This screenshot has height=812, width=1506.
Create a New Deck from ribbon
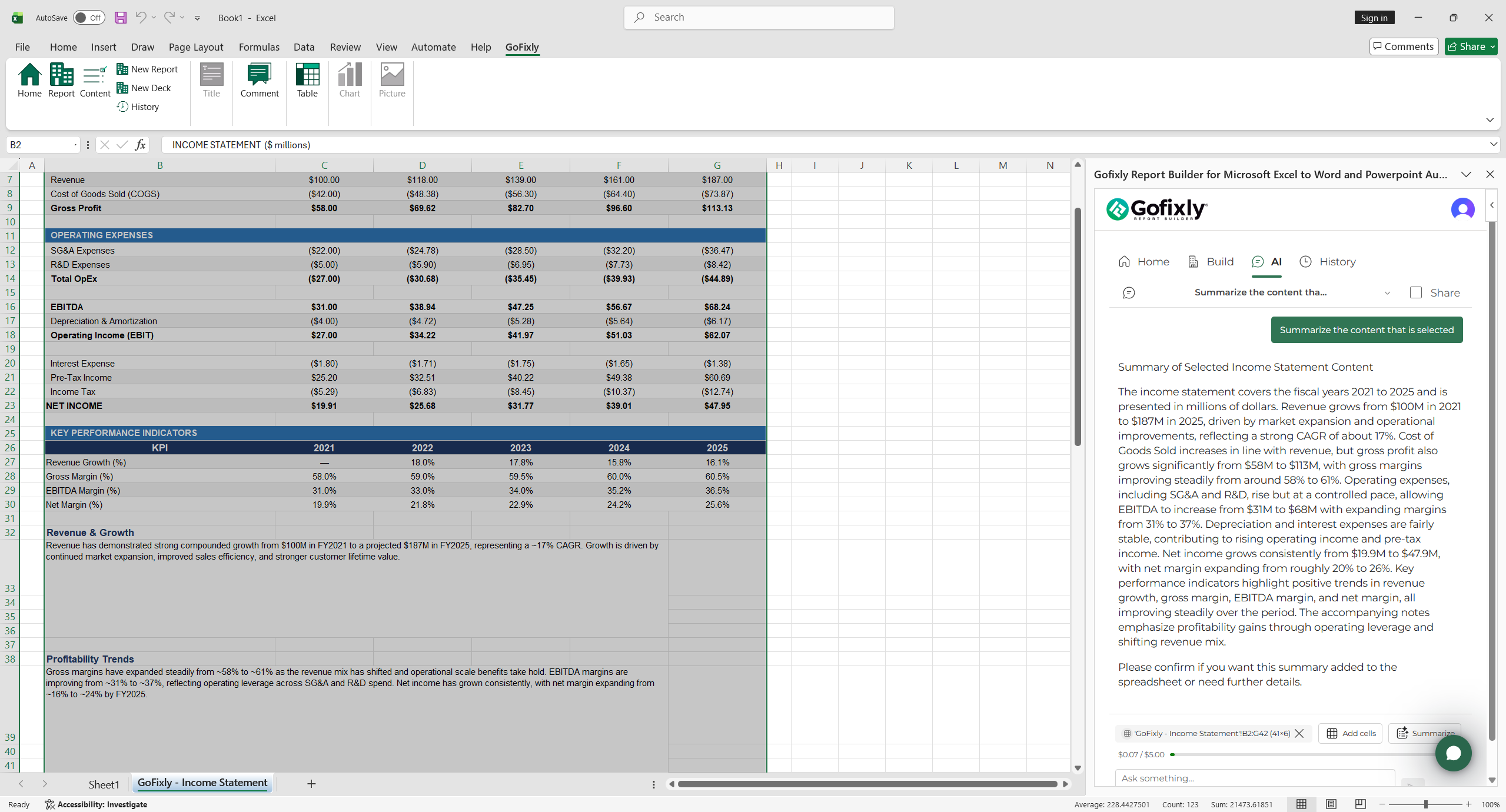click(144, 88)
